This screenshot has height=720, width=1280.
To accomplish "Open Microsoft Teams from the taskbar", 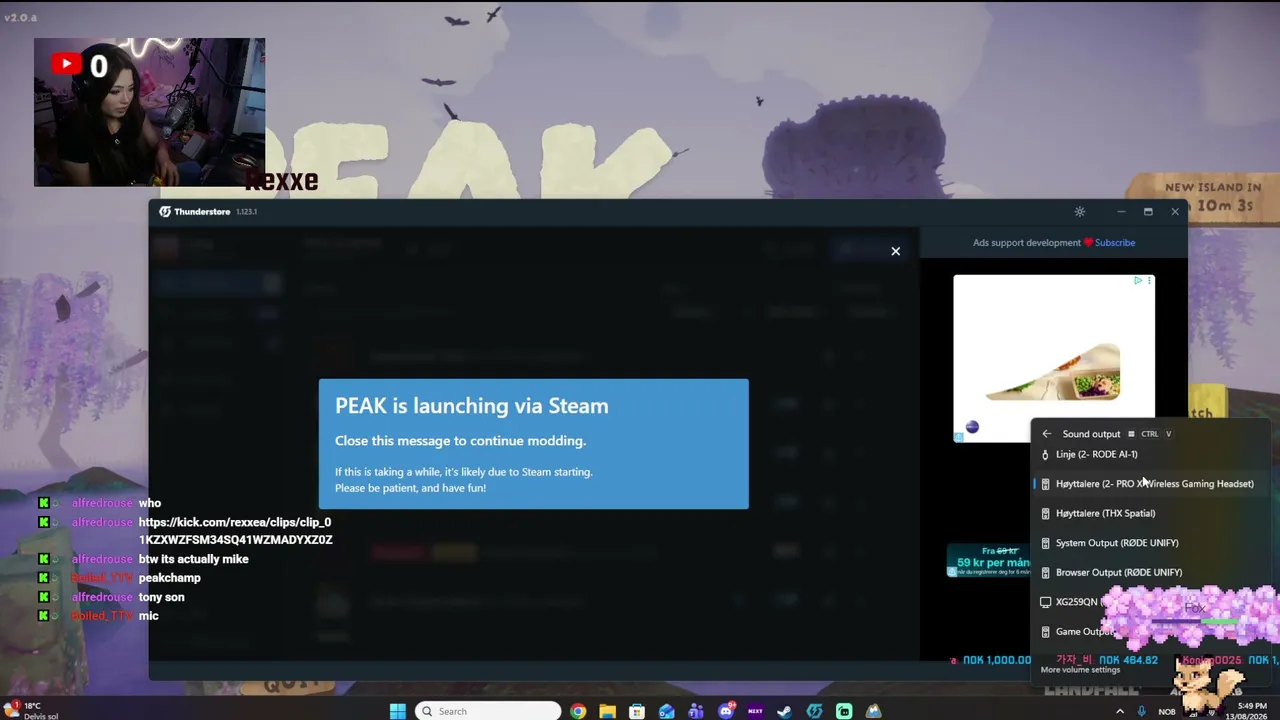I will coord(696,711).
